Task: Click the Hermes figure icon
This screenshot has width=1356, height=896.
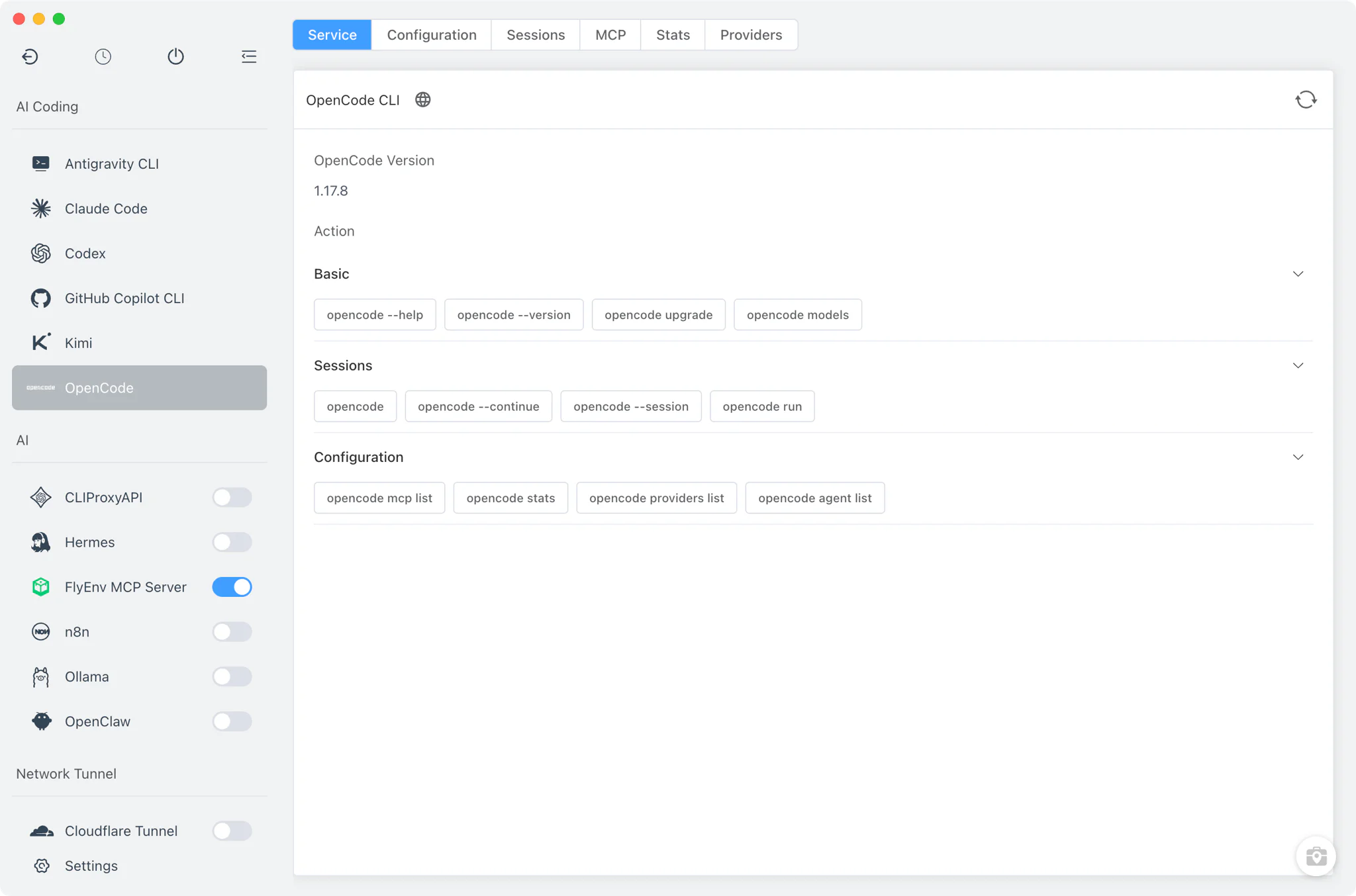Action: click(41, 542)
